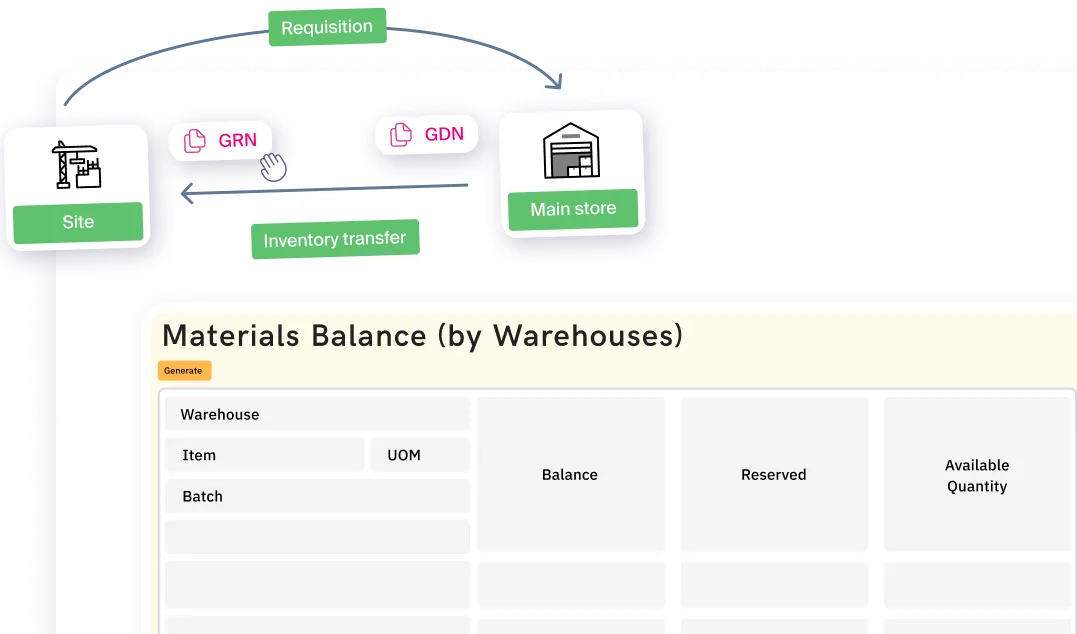The image size is (1077, 634).
Task: Click the pink GRN text
Action: tap(237, 141)
